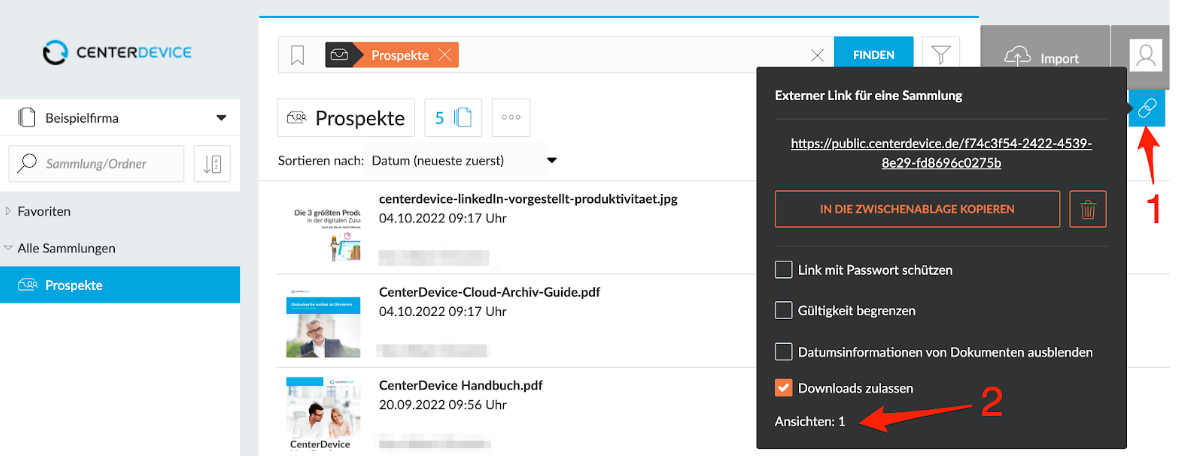The height and width of the screenshot is (456, 1203).
Task: Enable Link mit Passwort schützen checkbox
Action: tap(784, 270)
